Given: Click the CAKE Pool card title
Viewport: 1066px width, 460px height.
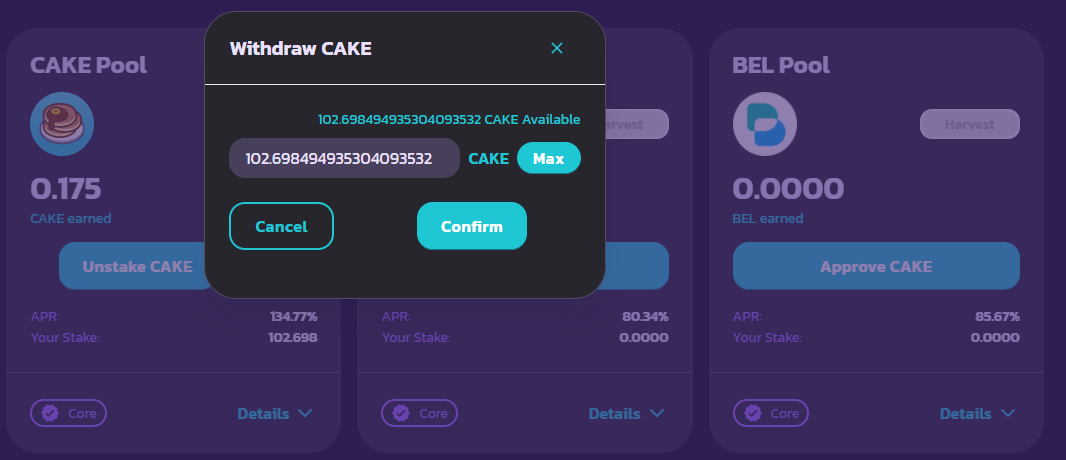Looking at the screenshot, I should pyautogui.click(x=88, y=65).
